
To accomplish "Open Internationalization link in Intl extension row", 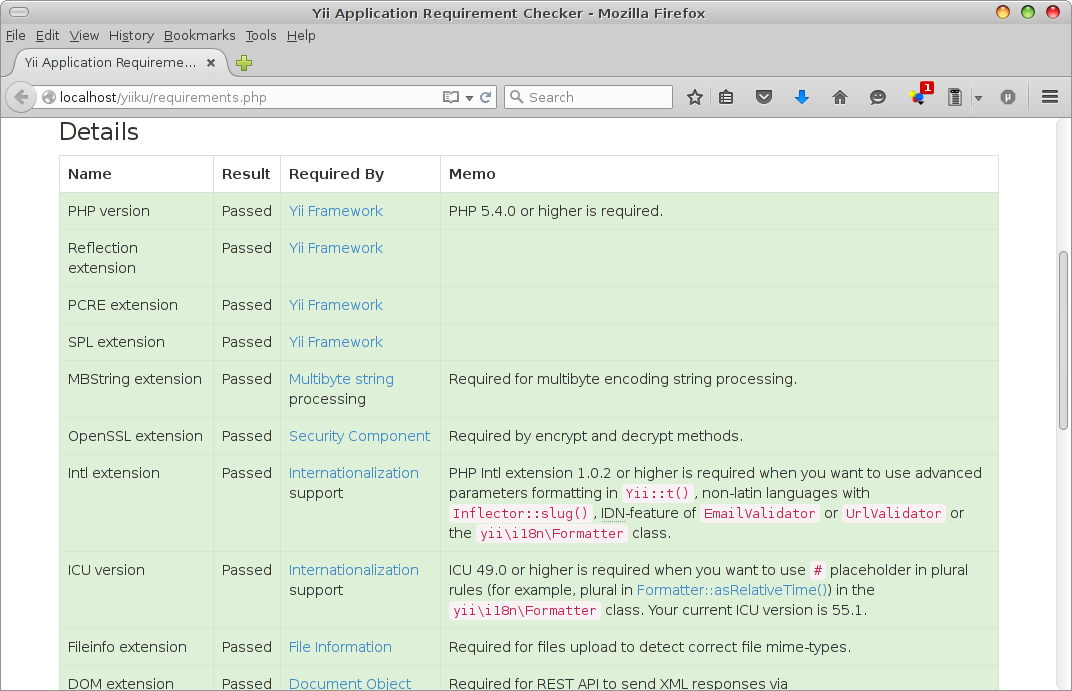I will (353, 473).
